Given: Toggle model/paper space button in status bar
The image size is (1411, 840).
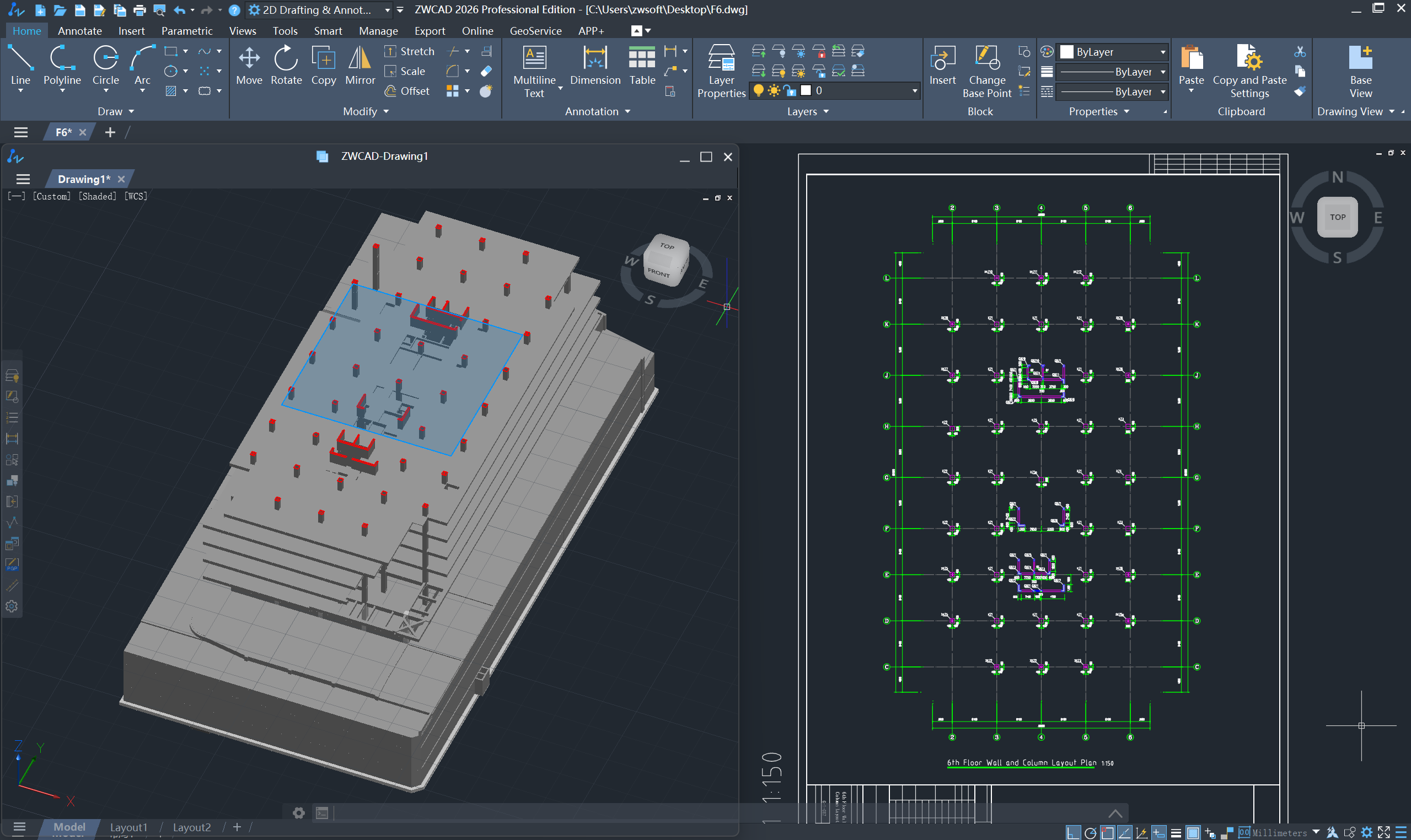Looking at the screenshot, I should 1193,832.
